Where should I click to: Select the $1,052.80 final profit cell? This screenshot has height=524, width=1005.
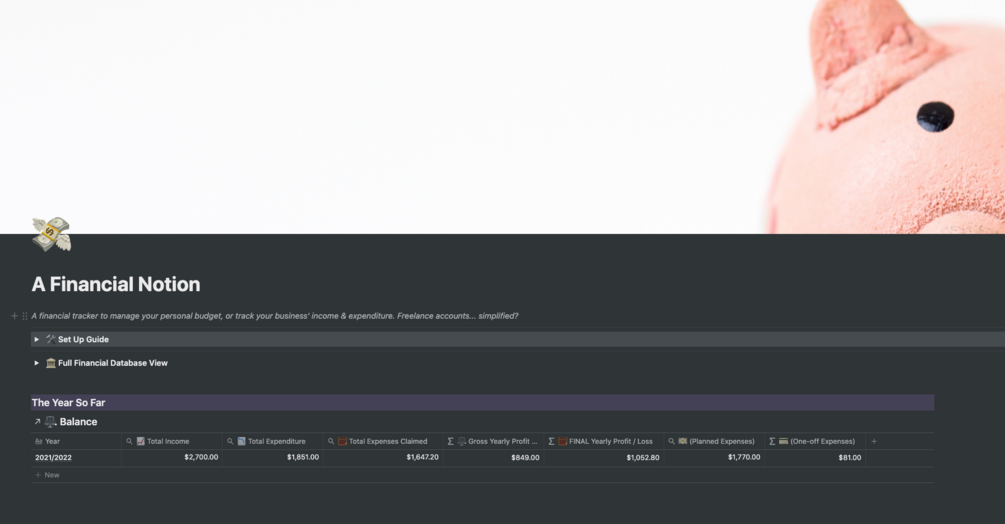tap(603, 457)
